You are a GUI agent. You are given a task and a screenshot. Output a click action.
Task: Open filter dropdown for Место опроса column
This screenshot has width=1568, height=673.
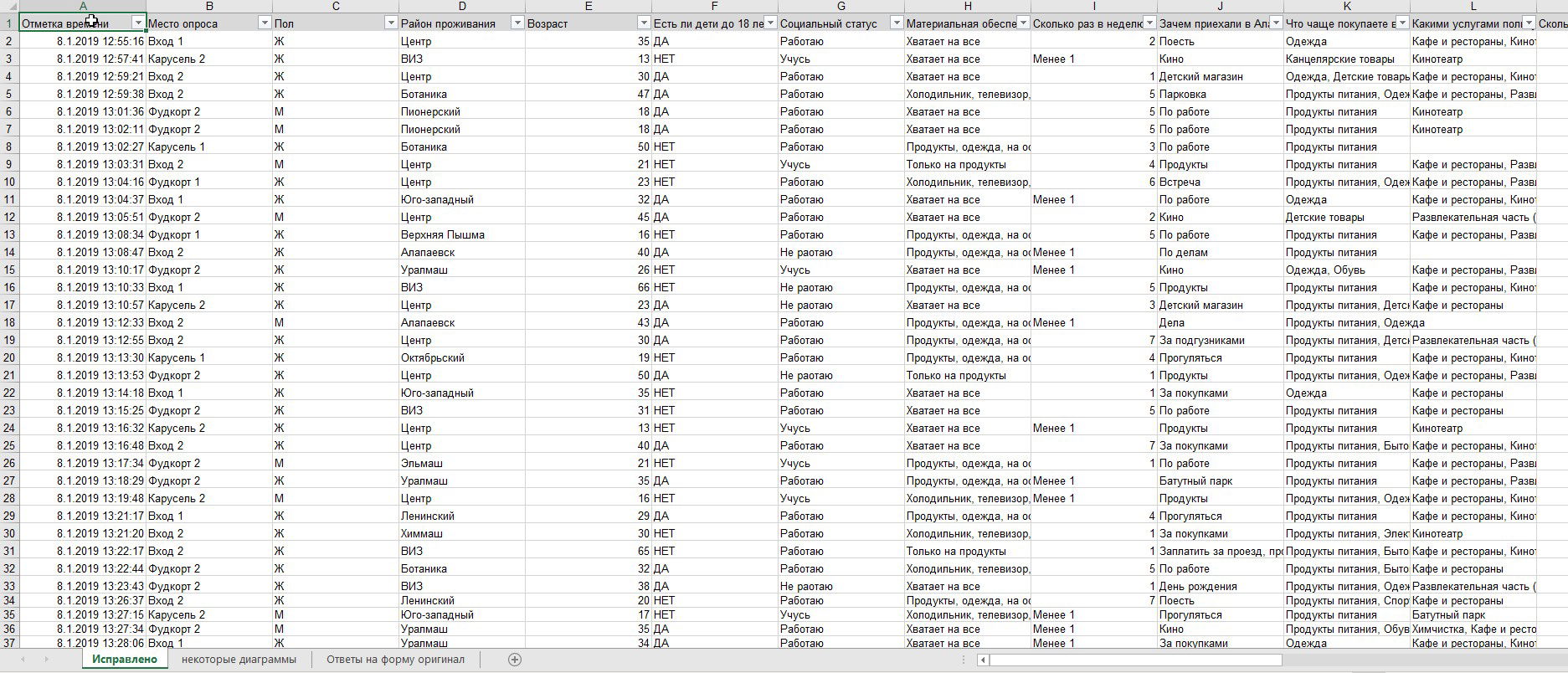[265, 23]
